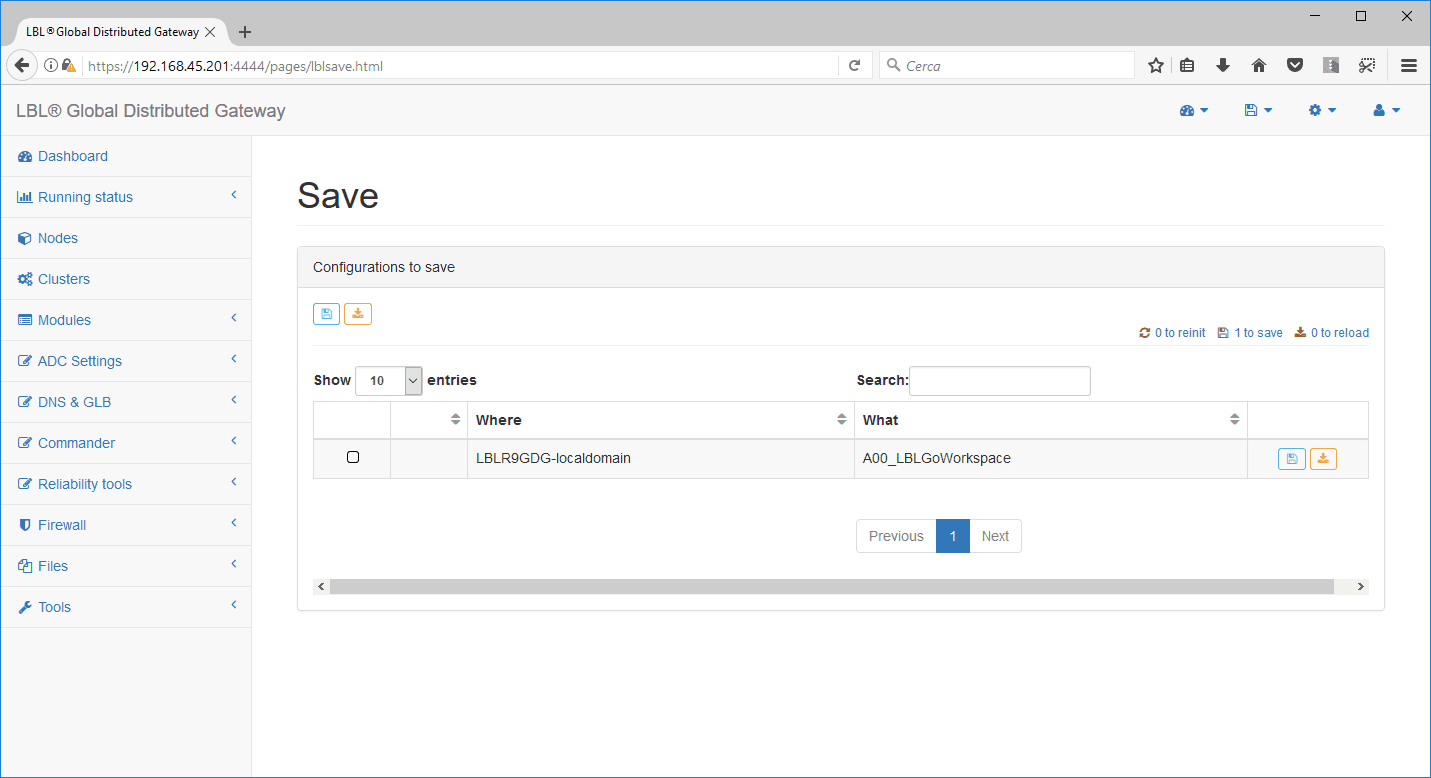Expand Firewall sidebar section
The height and width of the screenshot is (778, 1431).
click(126, 525)
